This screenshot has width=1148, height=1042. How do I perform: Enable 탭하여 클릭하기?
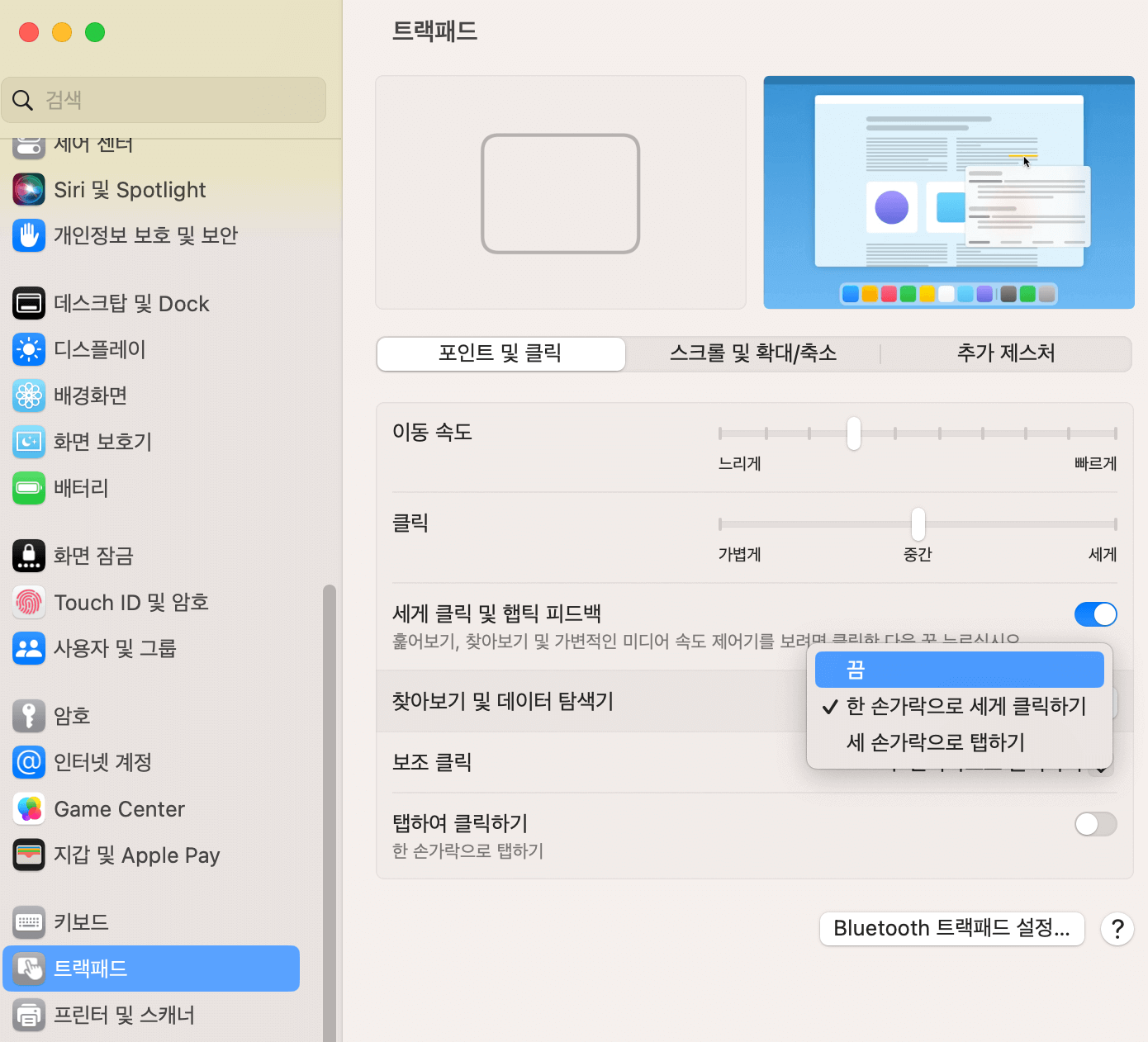coord(1095,824)
